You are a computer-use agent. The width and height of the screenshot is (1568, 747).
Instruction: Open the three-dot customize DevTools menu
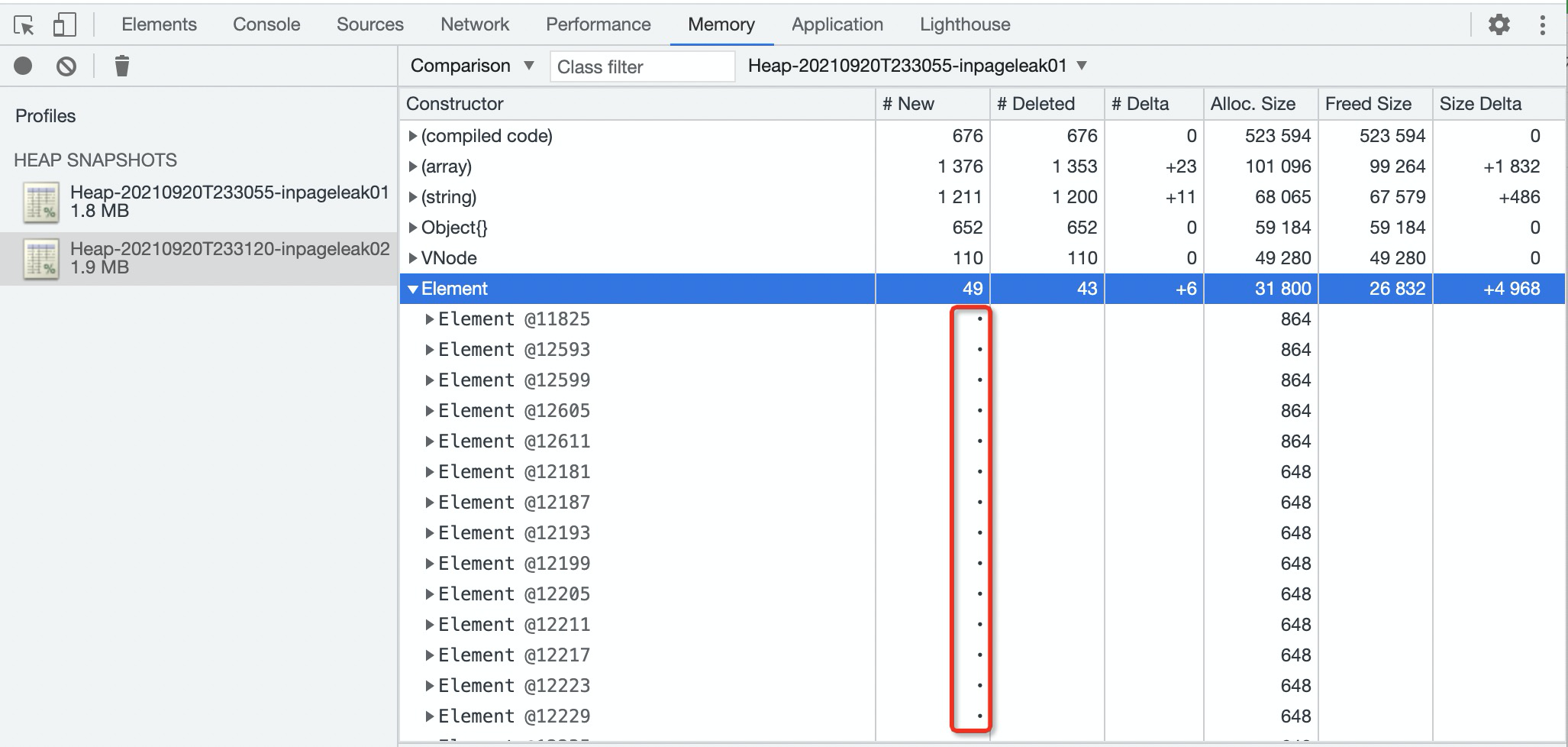point(1542,25)
